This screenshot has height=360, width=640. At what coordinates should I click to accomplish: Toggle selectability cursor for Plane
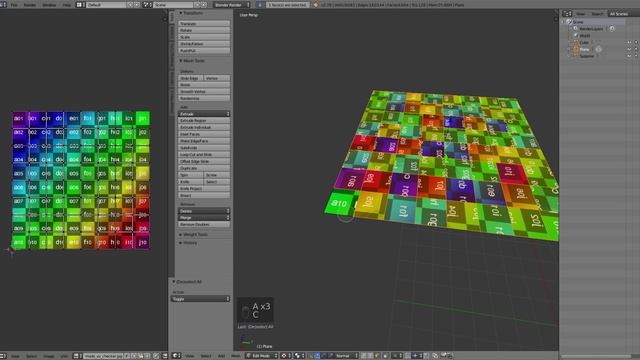pos(636,49)
